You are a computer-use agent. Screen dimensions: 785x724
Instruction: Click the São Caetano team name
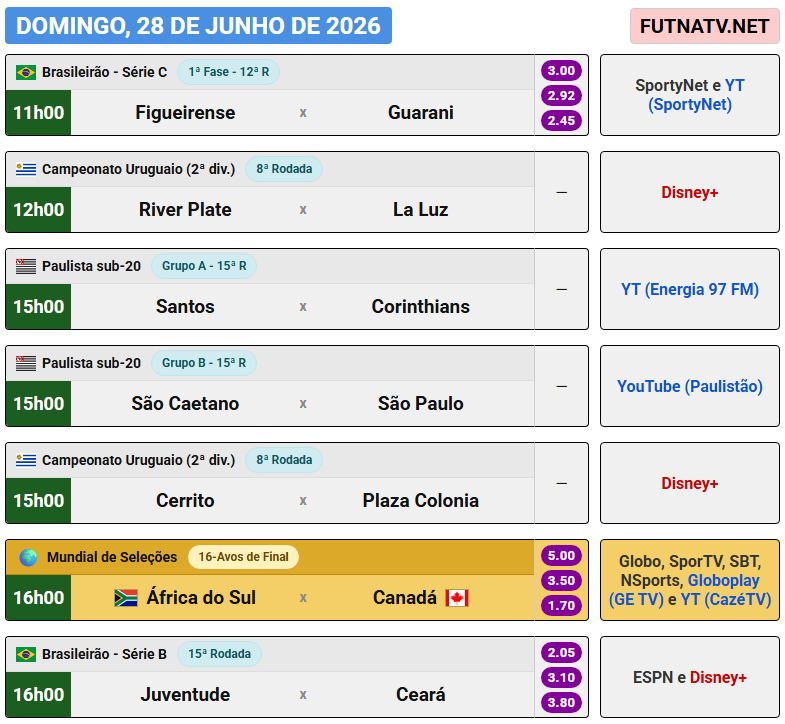(x=185, y=404)
